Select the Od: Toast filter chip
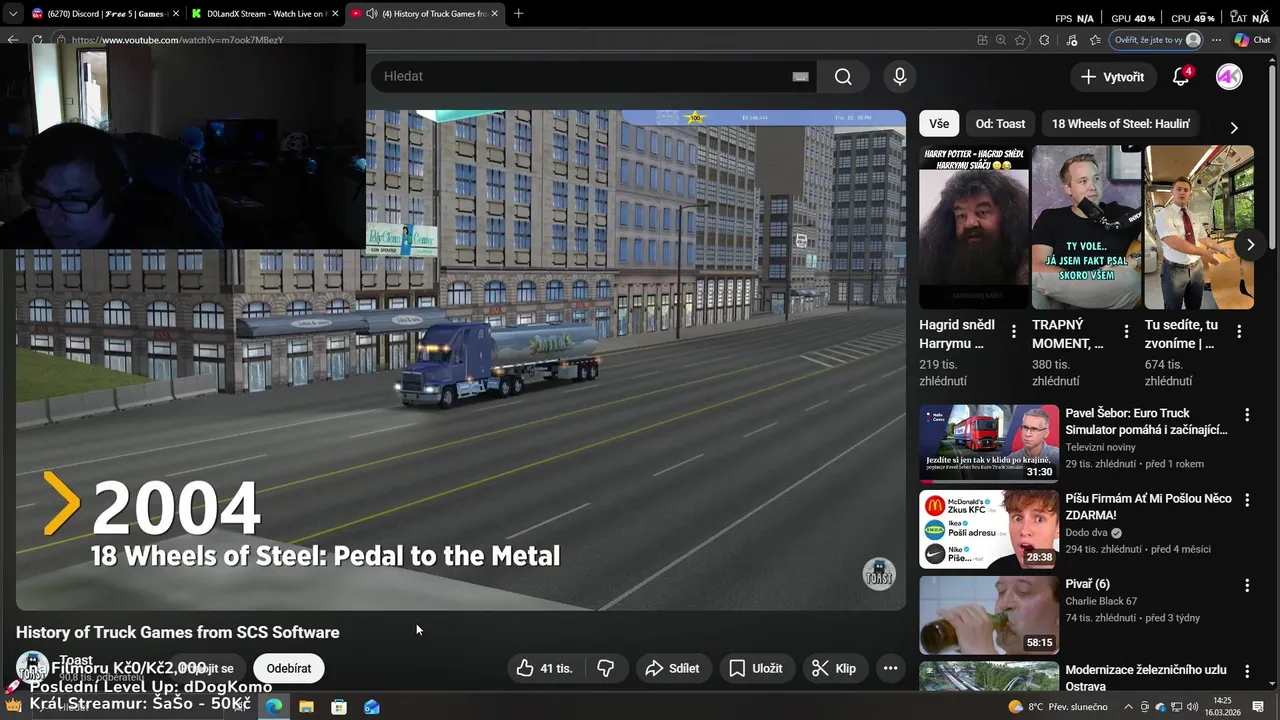The width and height of the screenshot is (1280, 720). click(1000, 124)
